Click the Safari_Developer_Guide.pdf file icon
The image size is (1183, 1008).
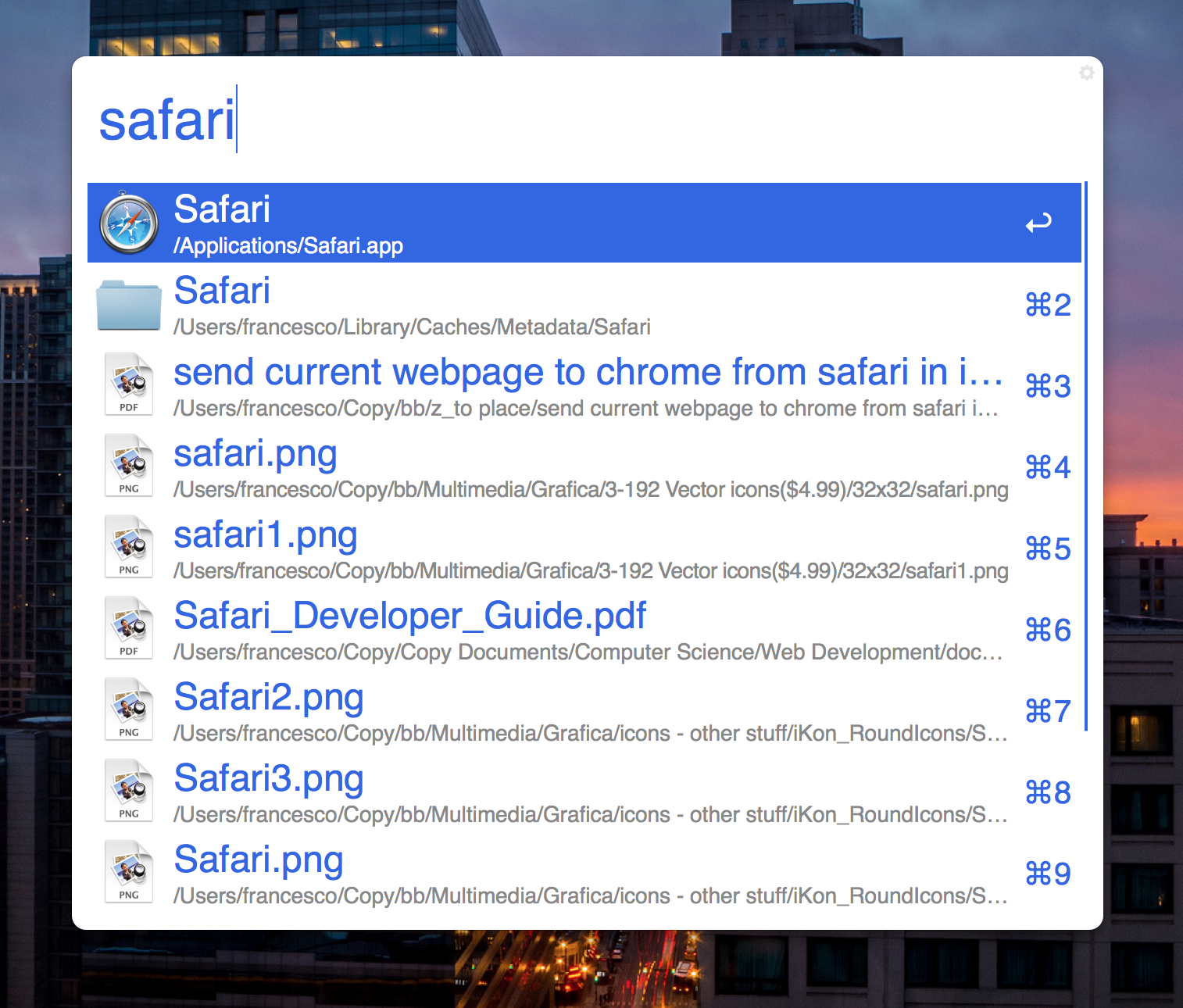coord(129,629)
